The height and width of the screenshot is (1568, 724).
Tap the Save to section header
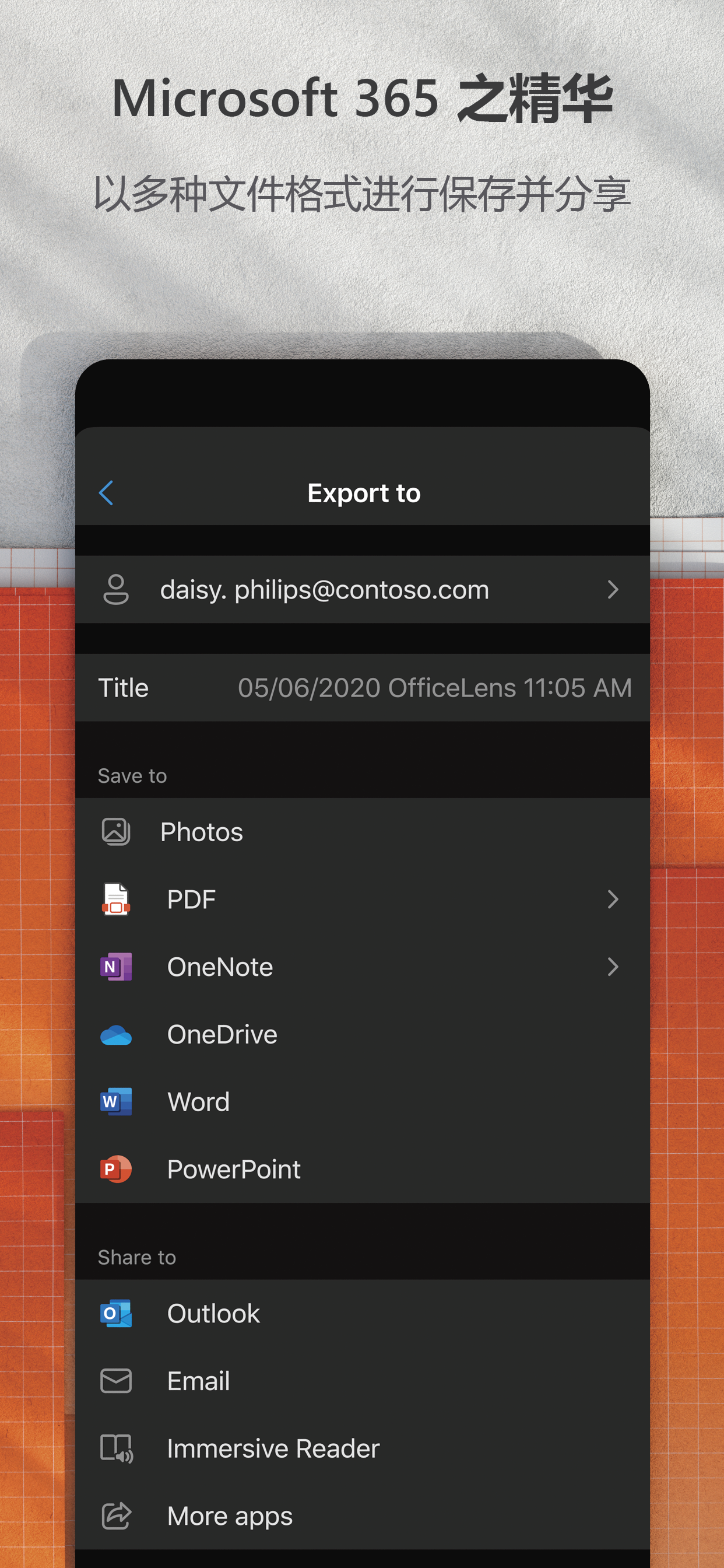[132, 775]
